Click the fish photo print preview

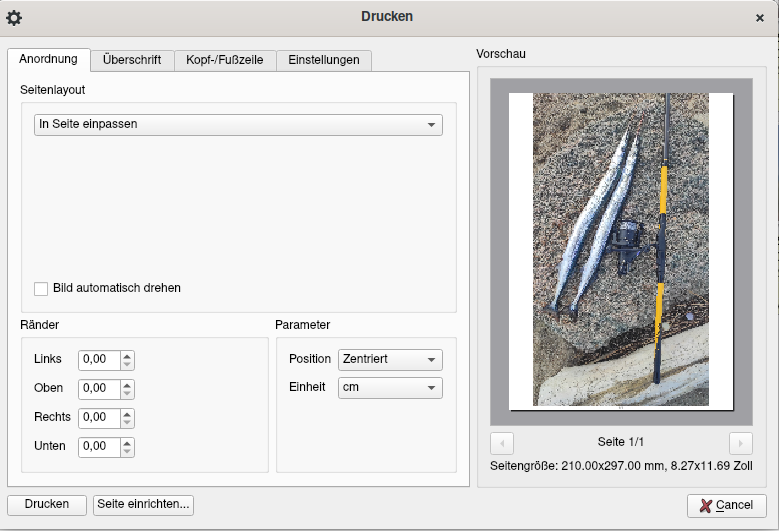(620, 250)
